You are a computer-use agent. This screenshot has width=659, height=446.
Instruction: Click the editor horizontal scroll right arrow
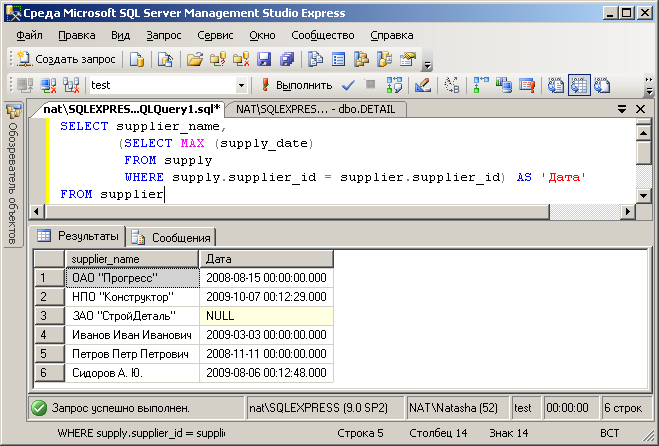click(628, 211)
